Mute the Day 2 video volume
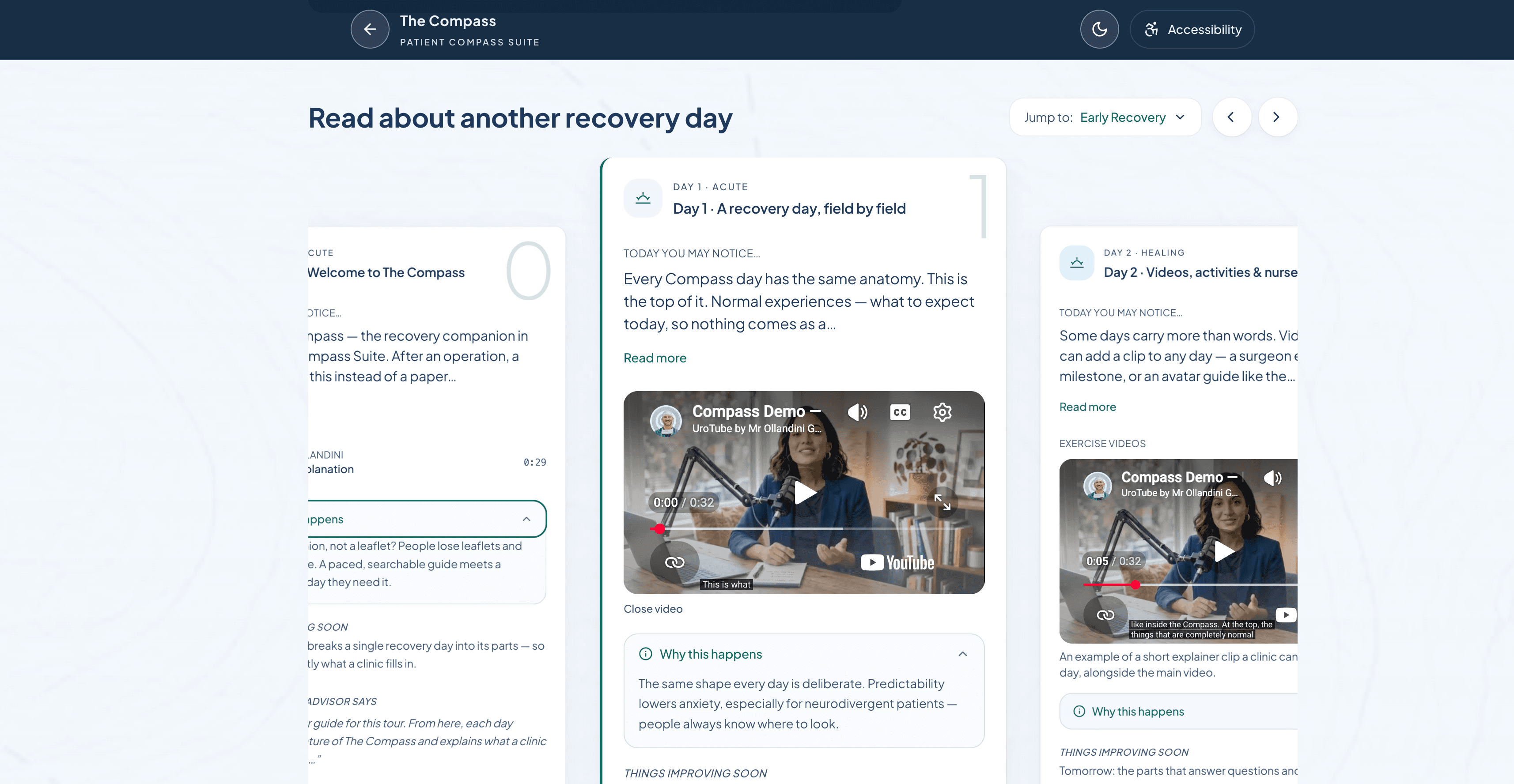Screen dimensions: 1514x784 click(1273, 478)
